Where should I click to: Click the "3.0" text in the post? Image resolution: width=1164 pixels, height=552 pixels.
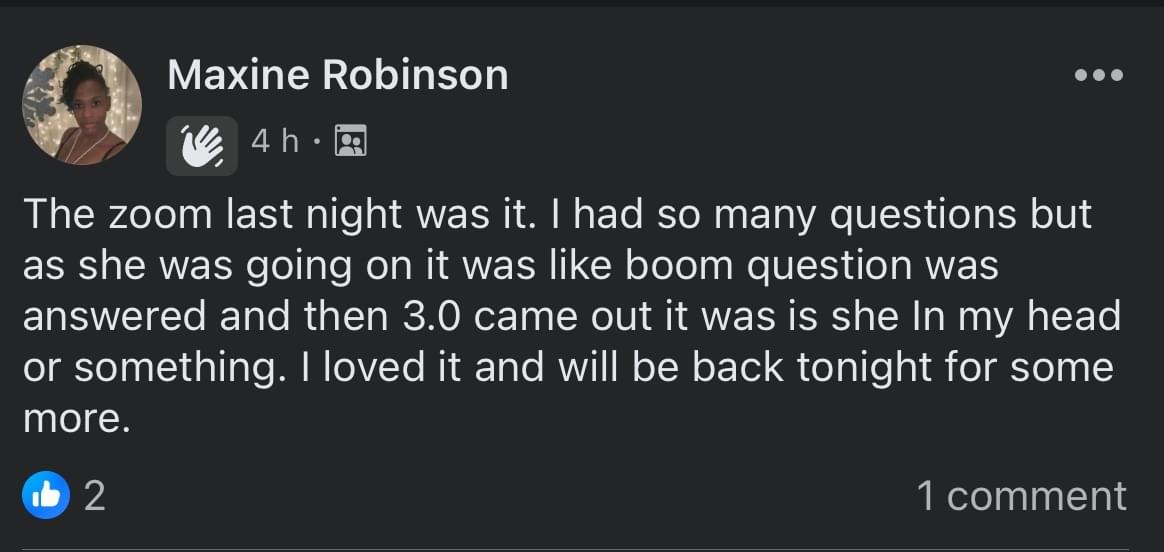431,317
